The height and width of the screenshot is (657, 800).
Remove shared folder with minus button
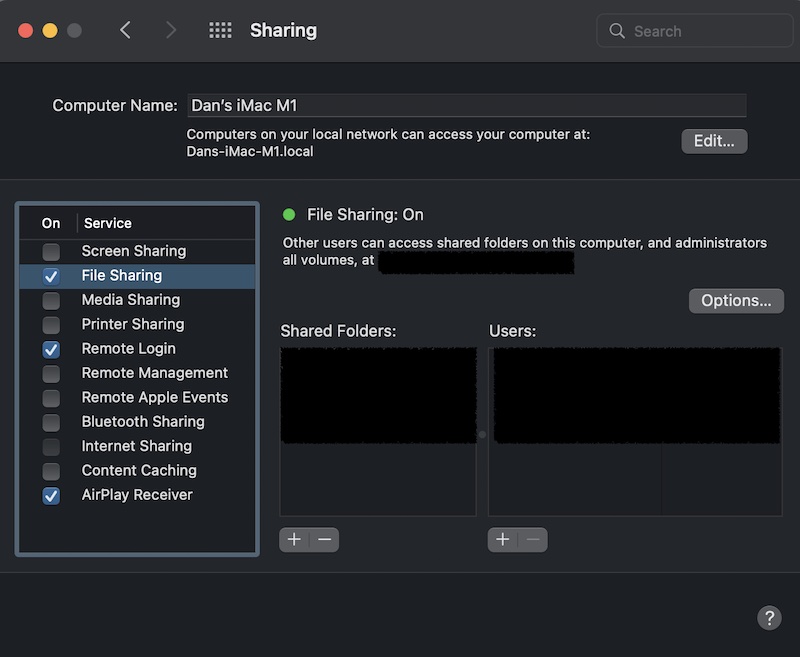pyautogui.click(x=324, y=540)
